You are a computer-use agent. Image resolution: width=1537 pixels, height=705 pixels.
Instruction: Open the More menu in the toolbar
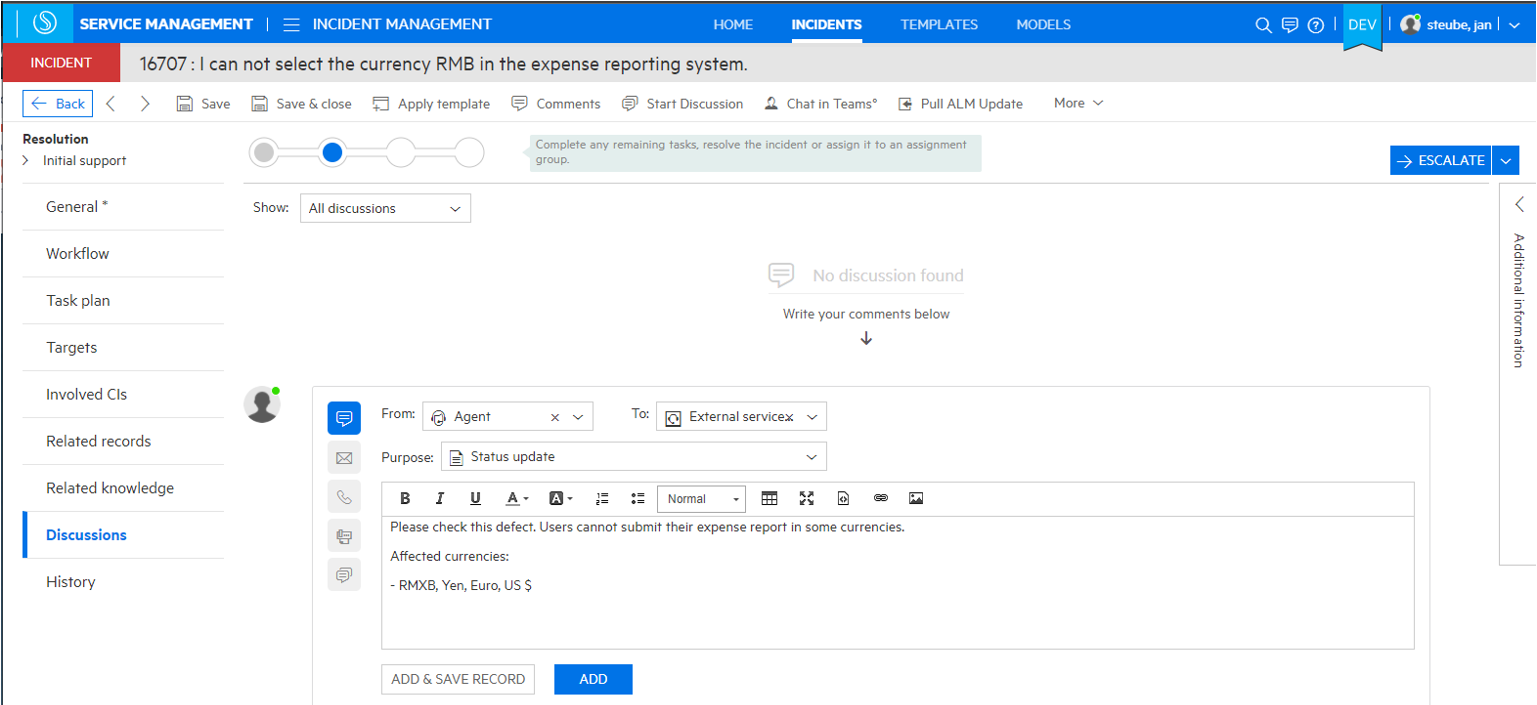point(1077,103)
